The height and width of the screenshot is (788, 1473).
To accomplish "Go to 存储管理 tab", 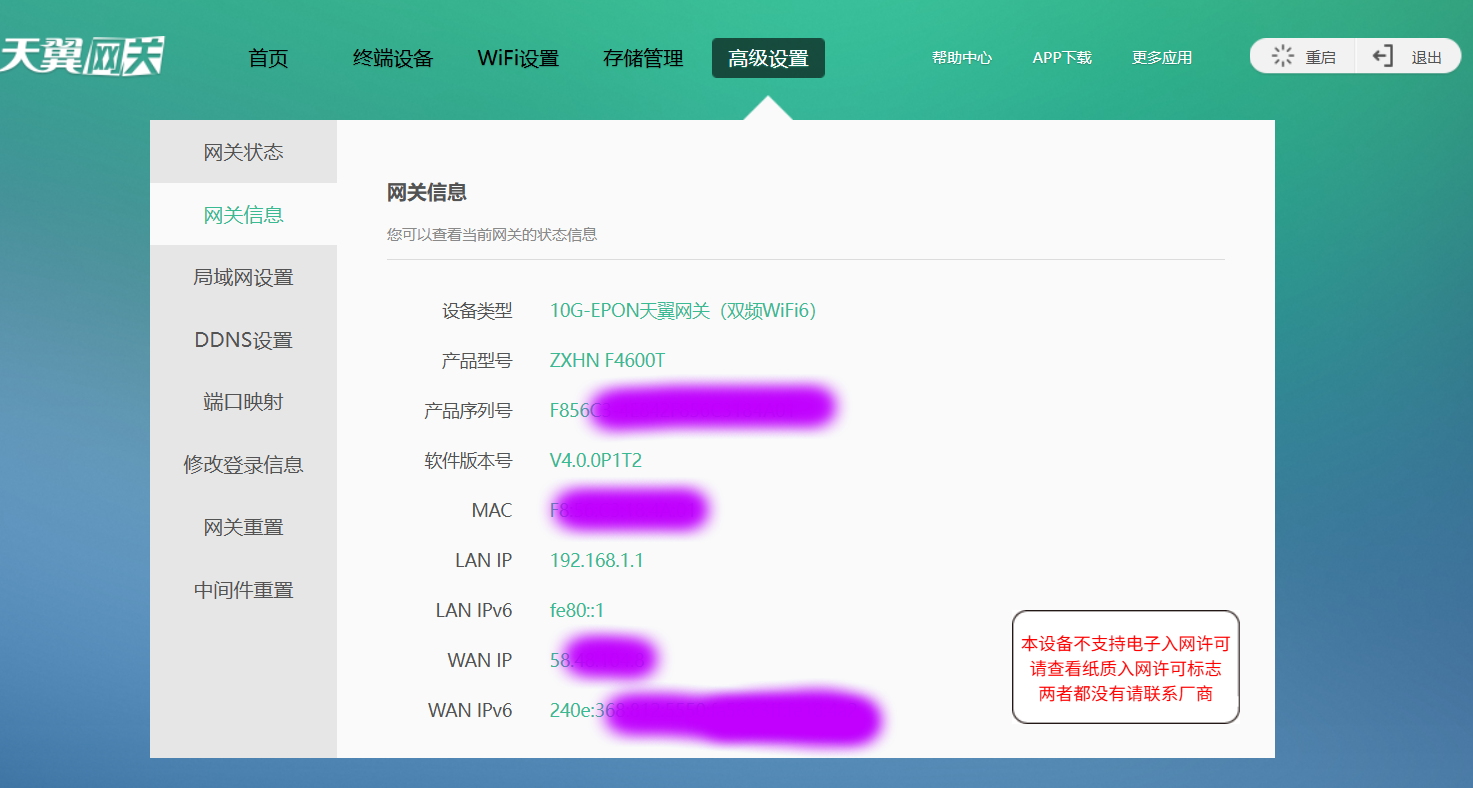I will pyautogui.click(x=643, y=58).
